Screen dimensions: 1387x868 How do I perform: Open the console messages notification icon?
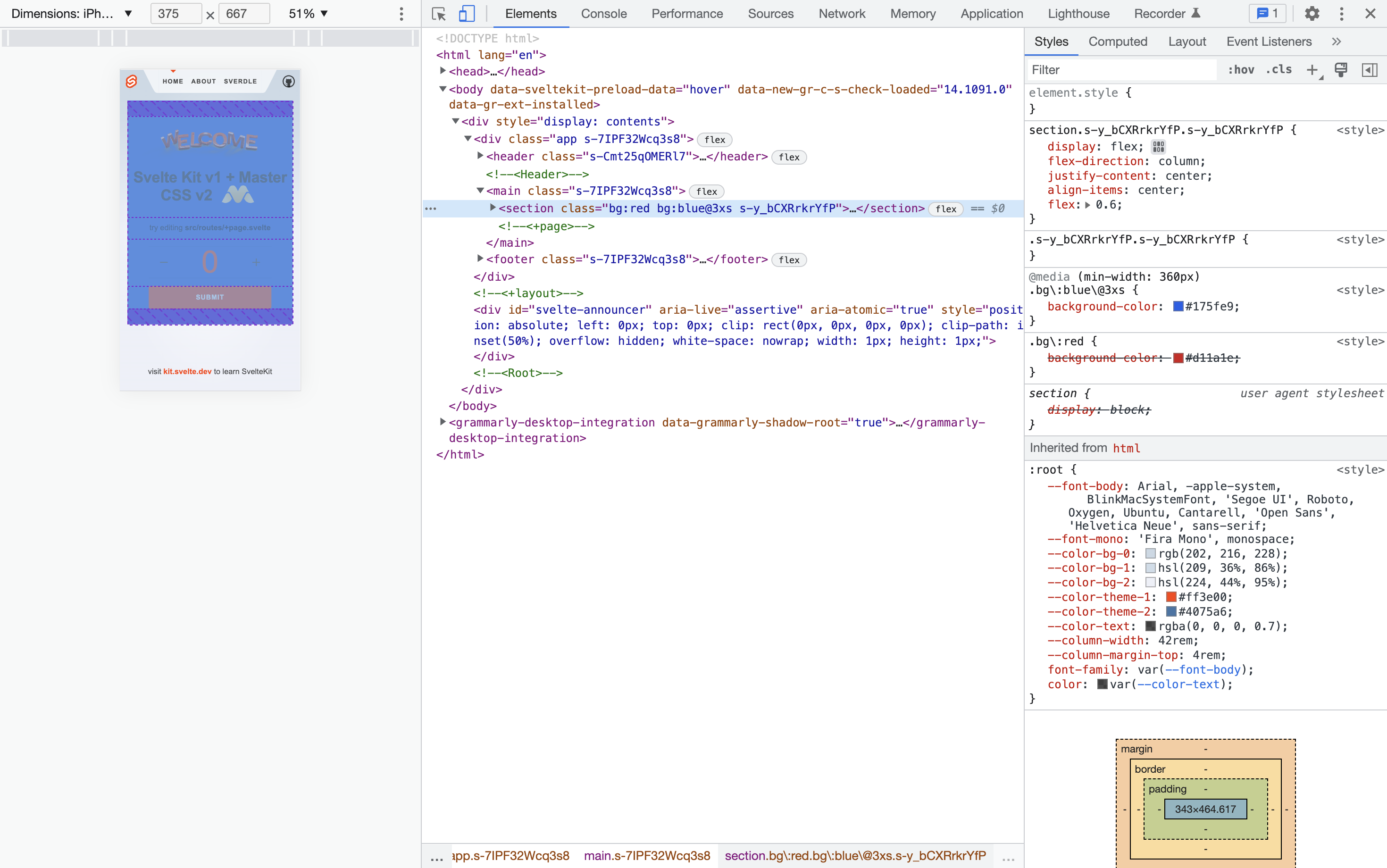coord(1267,13)
